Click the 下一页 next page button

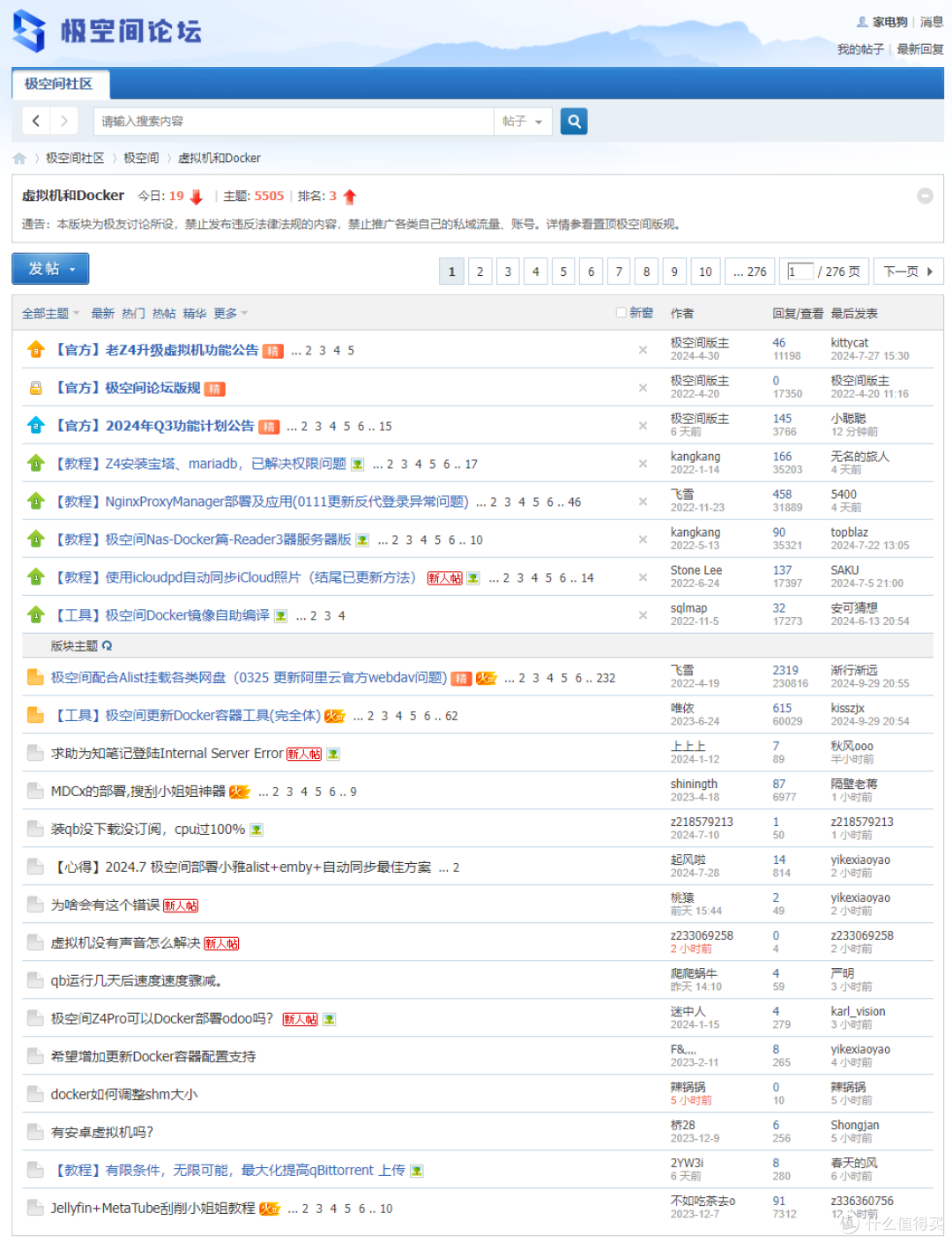tap(908, 272)
